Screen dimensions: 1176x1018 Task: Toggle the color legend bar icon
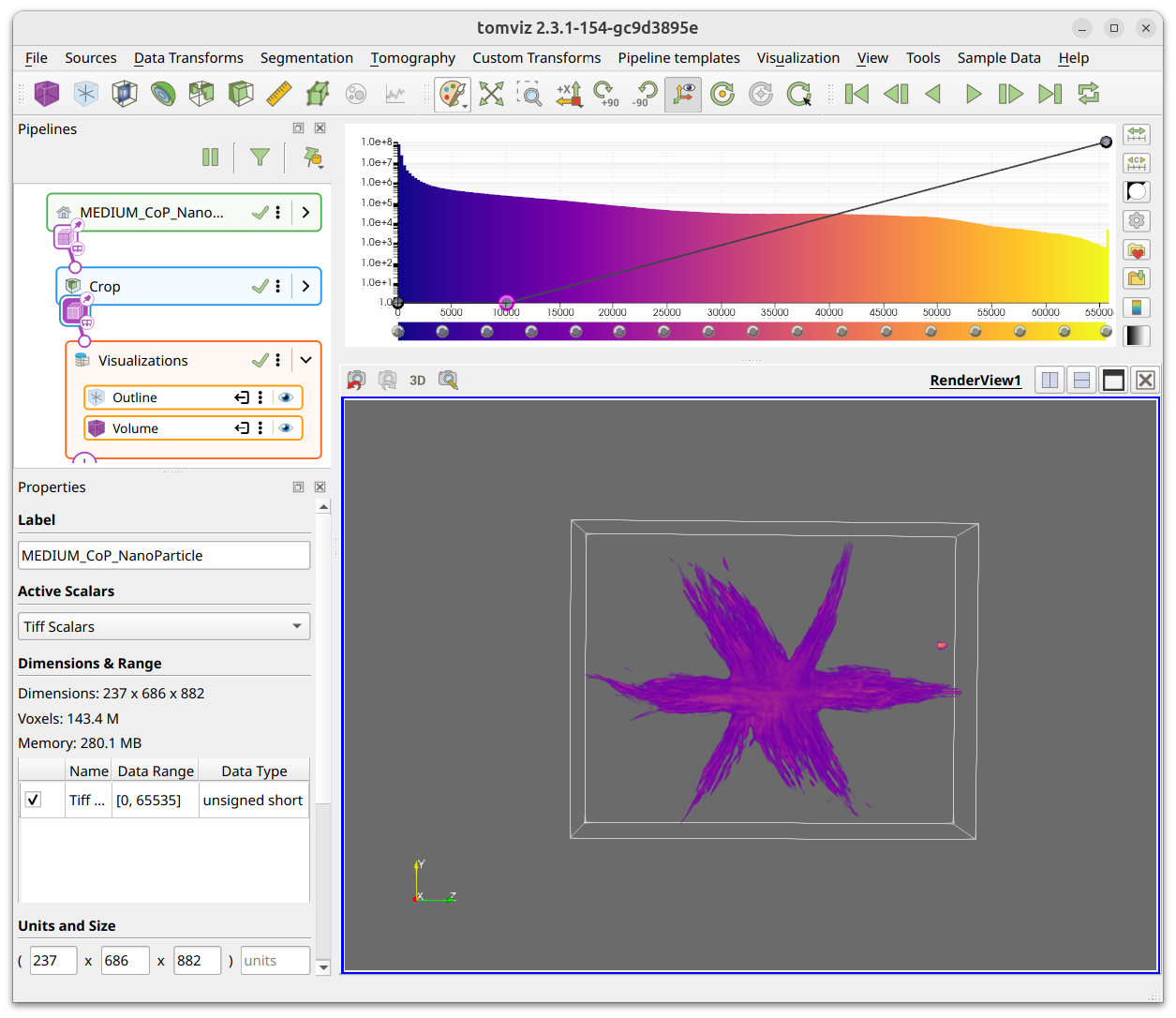1137,307
